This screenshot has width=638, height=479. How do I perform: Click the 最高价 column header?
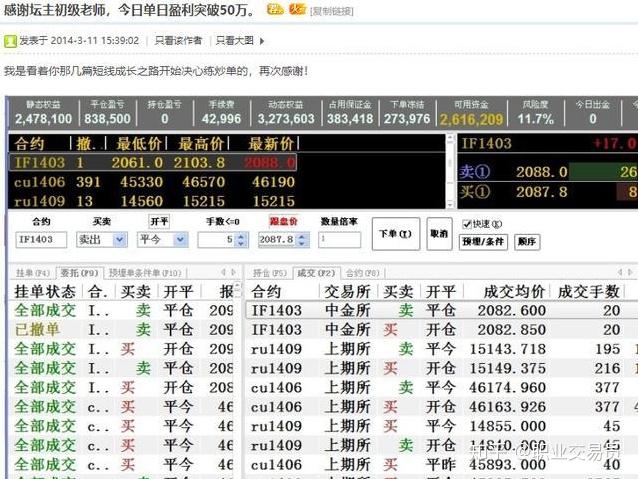[201, 144]
